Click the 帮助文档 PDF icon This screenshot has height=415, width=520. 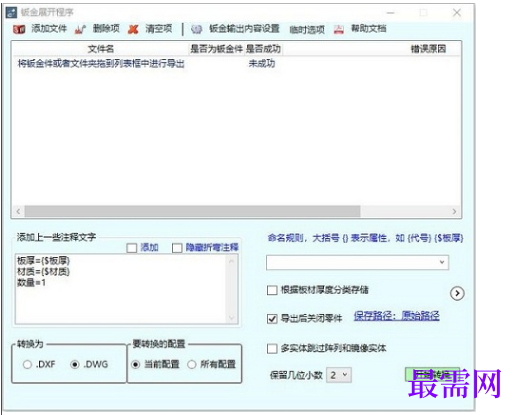[339, 30]
